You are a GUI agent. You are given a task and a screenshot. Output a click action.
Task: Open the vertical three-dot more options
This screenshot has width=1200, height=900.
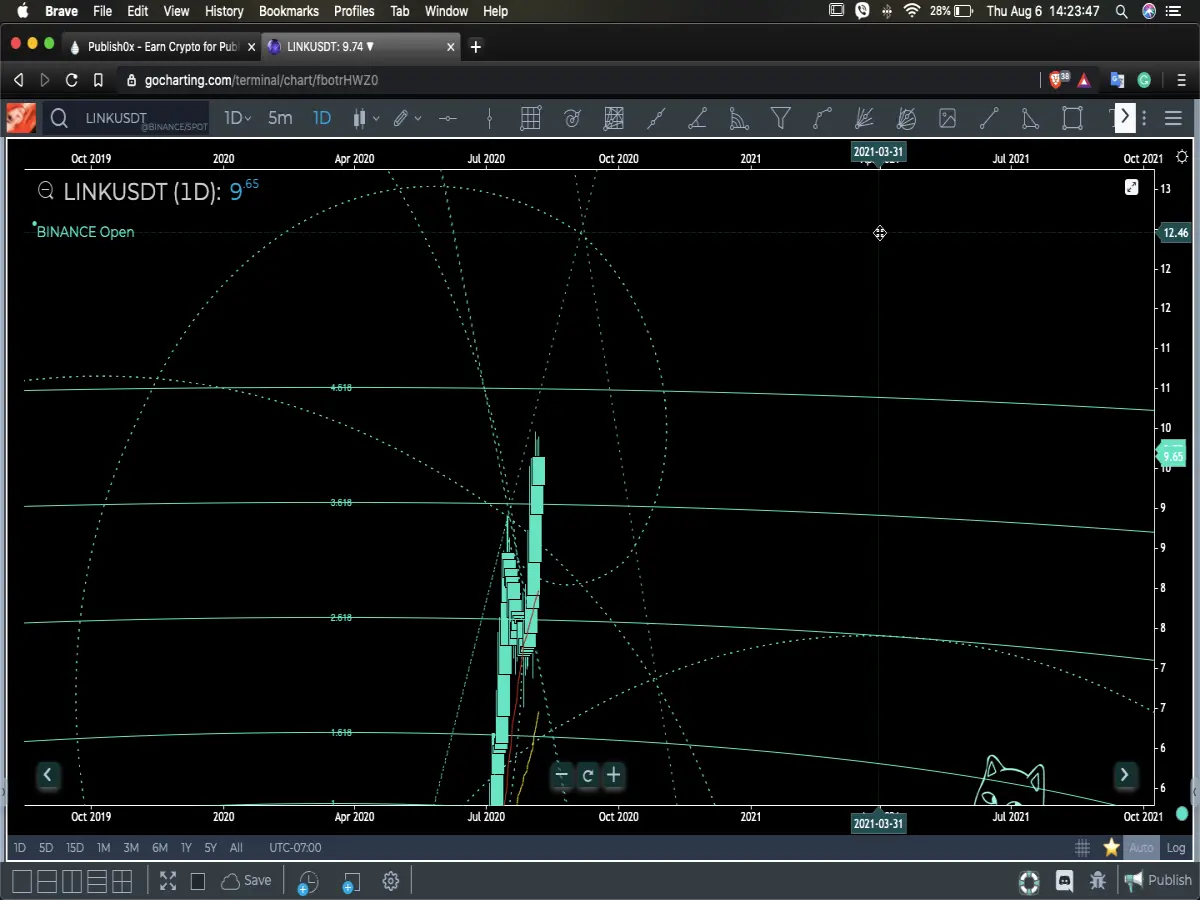(x=1144, y=118)
